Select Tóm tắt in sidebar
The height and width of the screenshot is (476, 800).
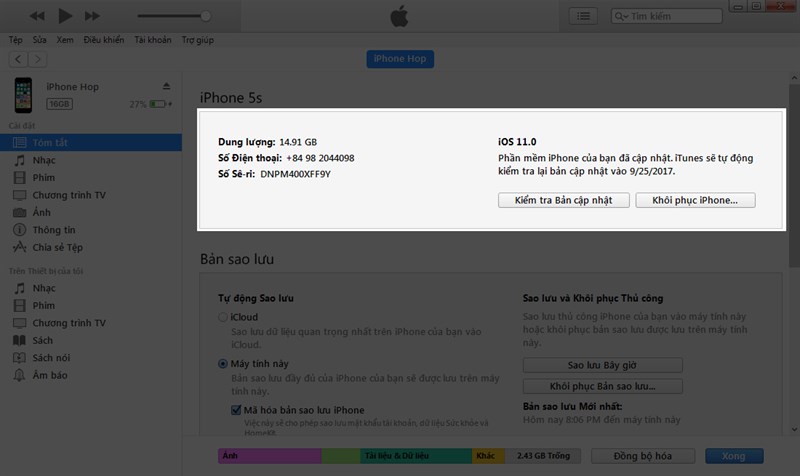(91, 142)
